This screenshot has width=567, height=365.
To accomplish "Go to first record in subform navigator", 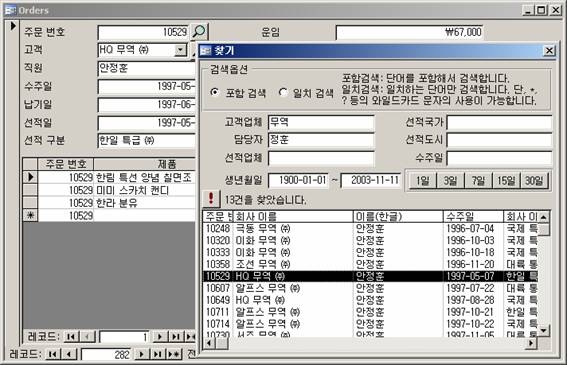I will tap(71, 337).
